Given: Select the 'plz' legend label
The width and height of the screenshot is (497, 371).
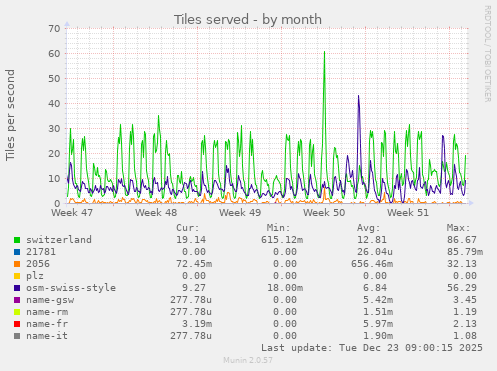Looking at the screenshot, I should pos(35,276).
